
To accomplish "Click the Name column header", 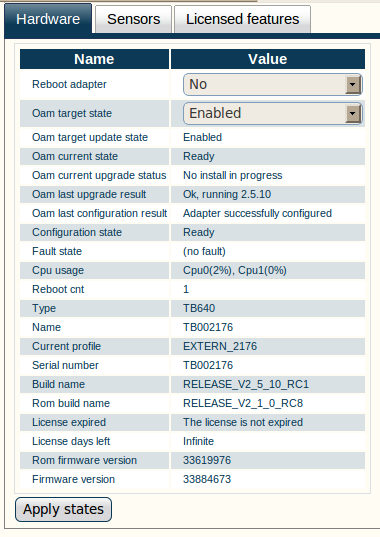I will [x=94, y=59].
